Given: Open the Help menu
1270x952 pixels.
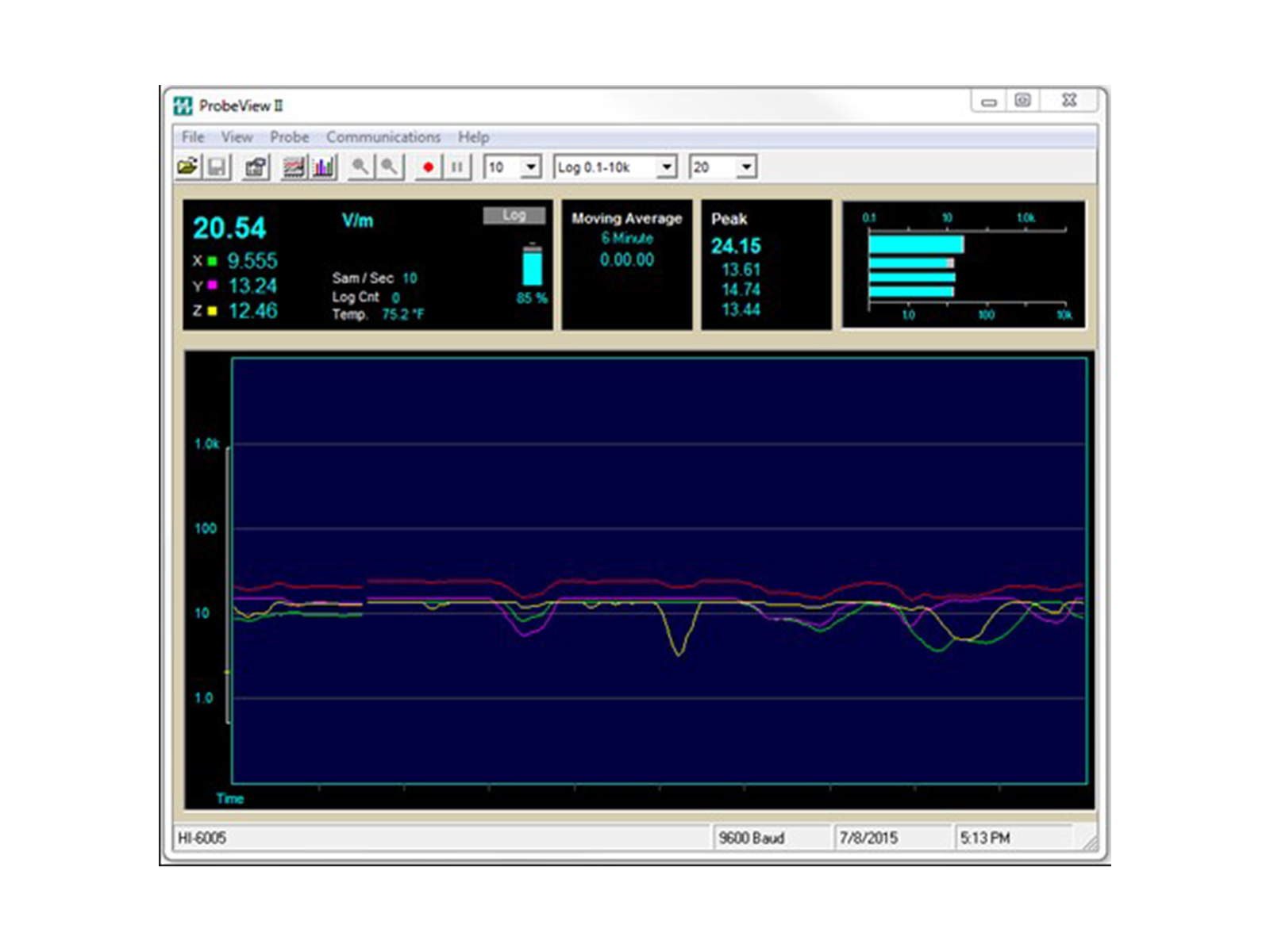Looking at the screenshot, I should (473, 137).
